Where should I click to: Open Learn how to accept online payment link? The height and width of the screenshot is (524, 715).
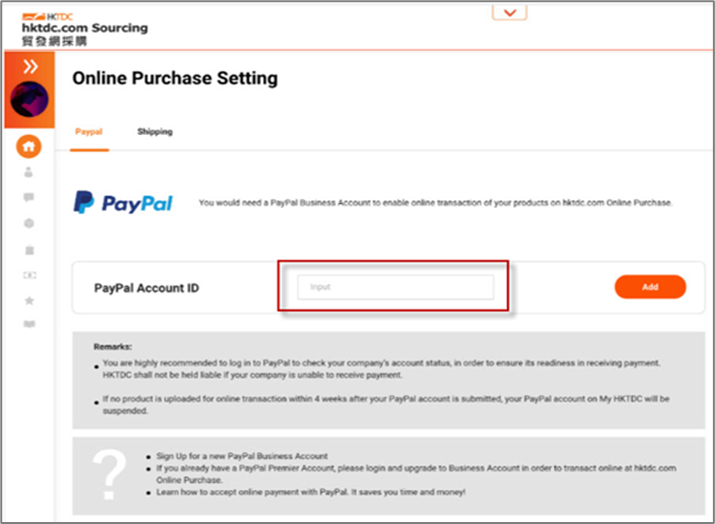click(x=311, y=492)
